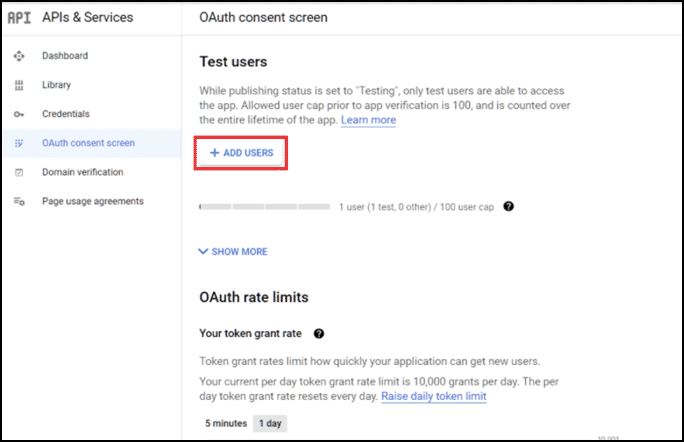Viewport: 684px width, 442px height.
Task: Click the SHOW MORE chevron arrow
Action: [x=203, y=251]
